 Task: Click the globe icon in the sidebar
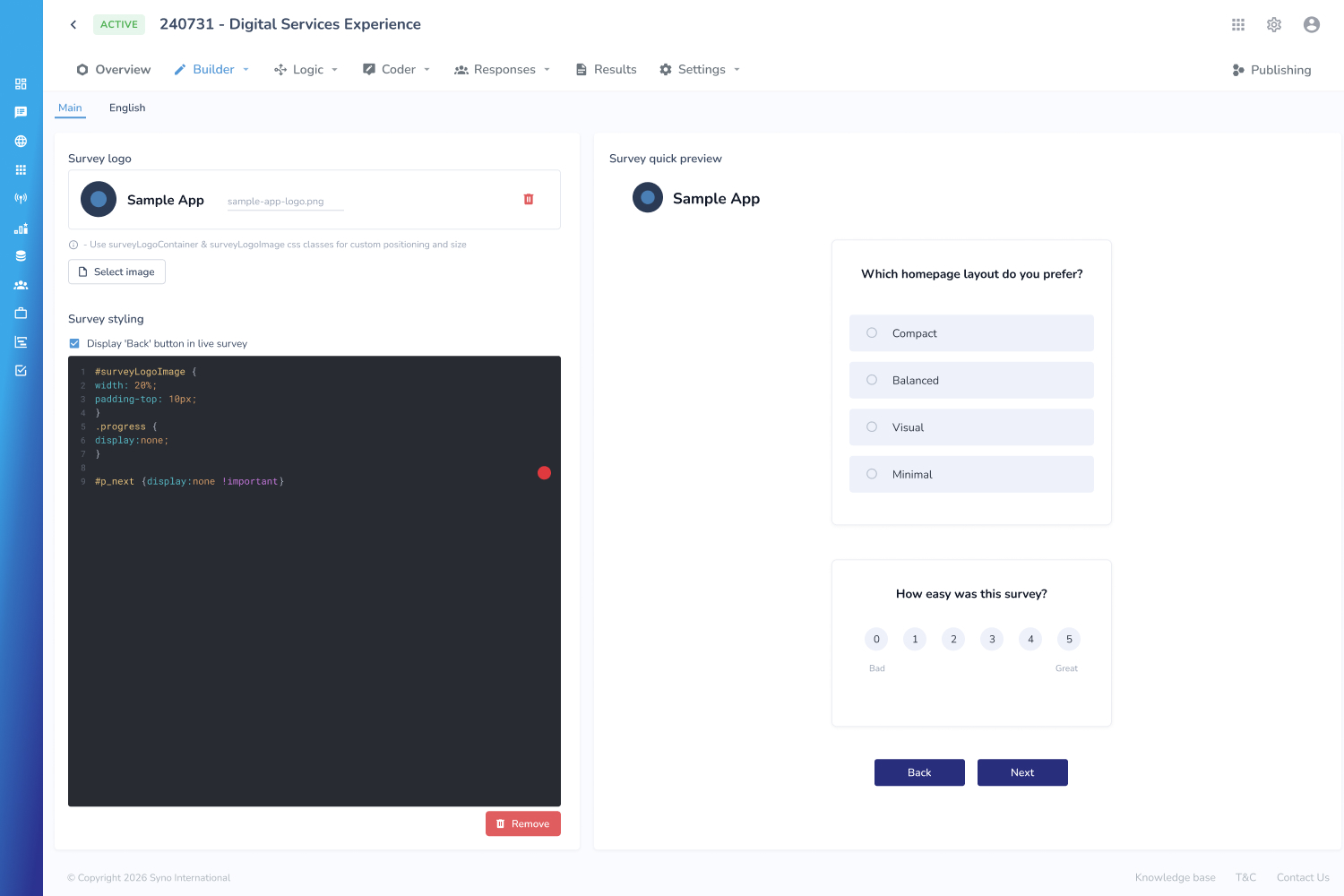[x=21, y=141]
